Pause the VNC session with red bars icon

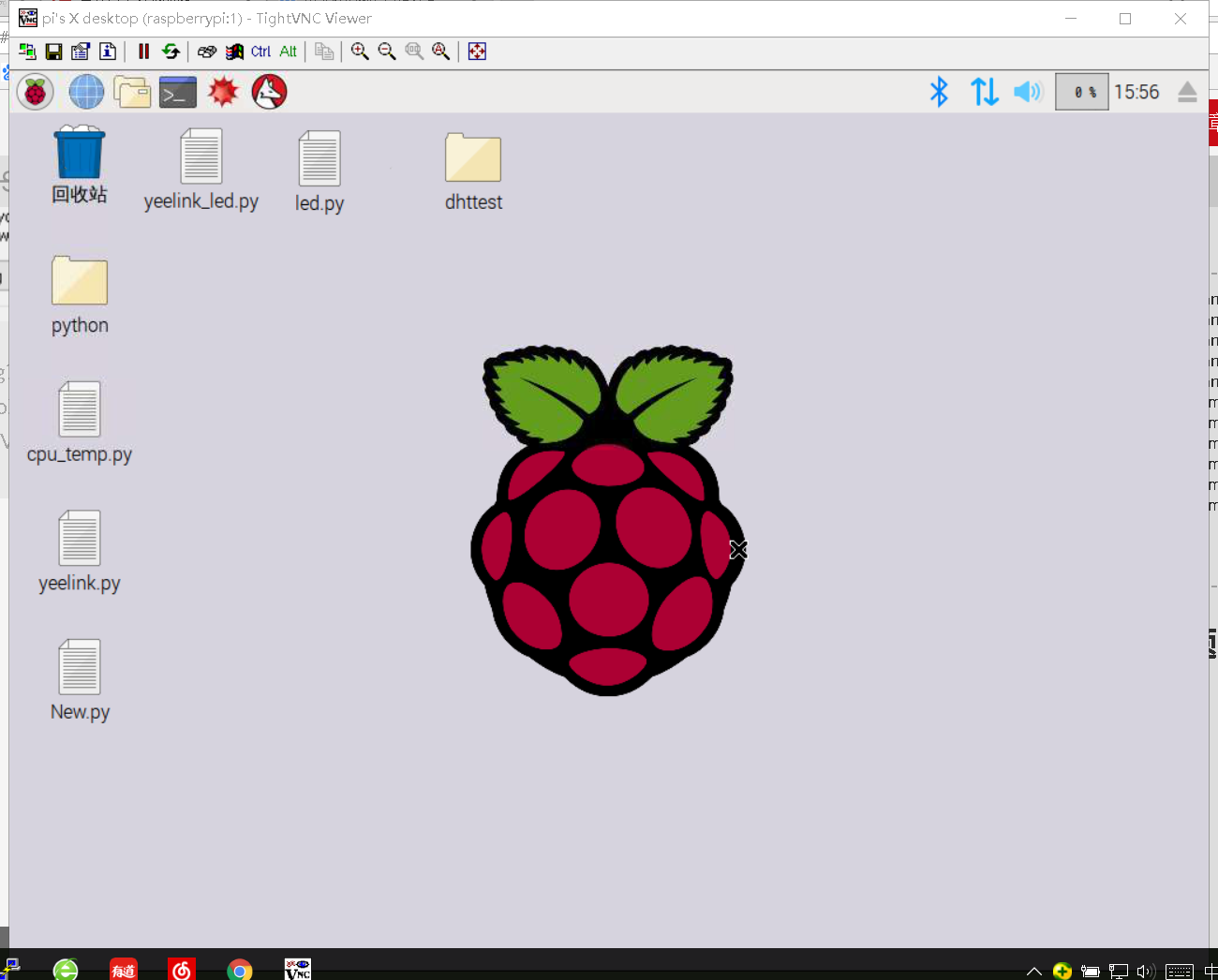[x=143, y=52]
